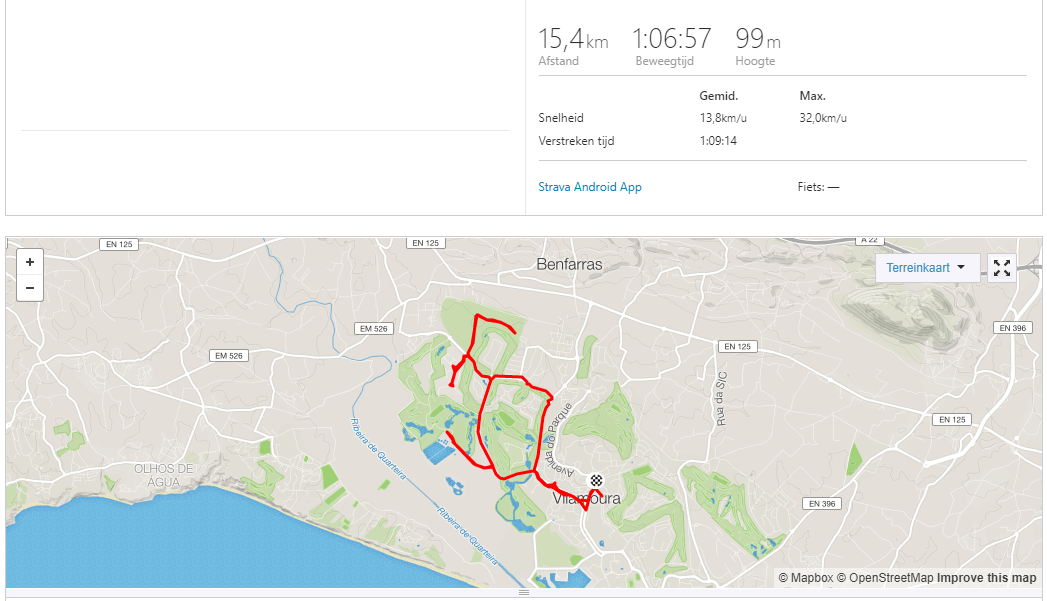Open the OpenStreetMap attribution link
The height and width of the screenshot is (601, 1047).
point(885,578)
